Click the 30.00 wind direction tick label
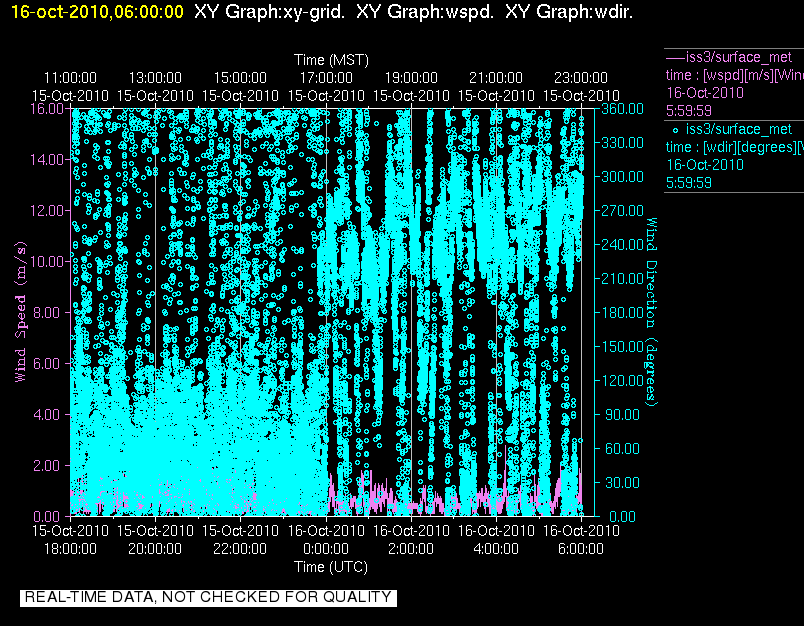Screen dimensions: 804x626 click(622, 483)
